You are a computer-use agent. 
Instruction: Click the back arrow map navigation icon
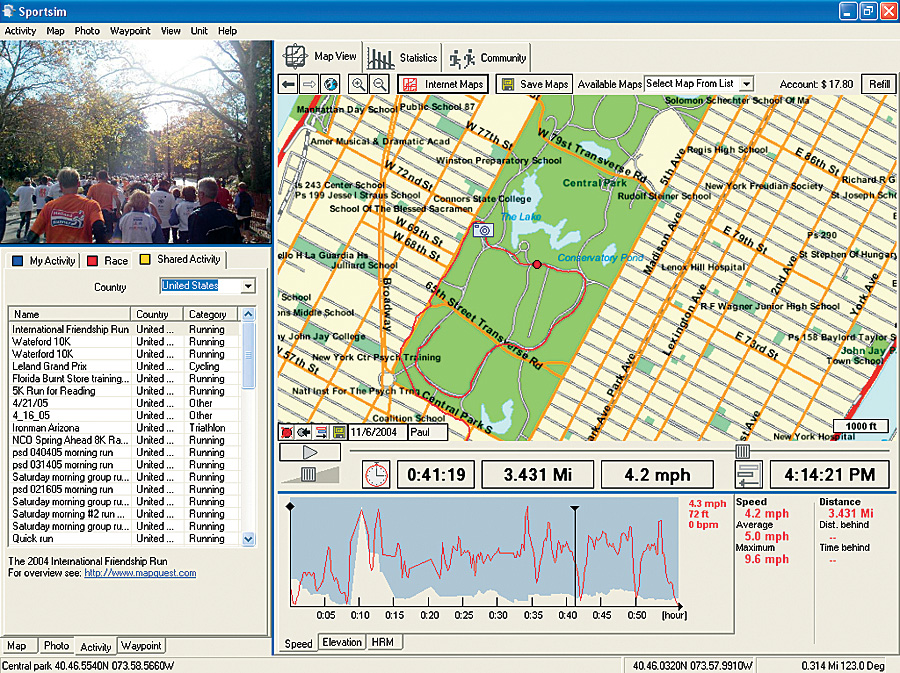click(x=289, y=84)
